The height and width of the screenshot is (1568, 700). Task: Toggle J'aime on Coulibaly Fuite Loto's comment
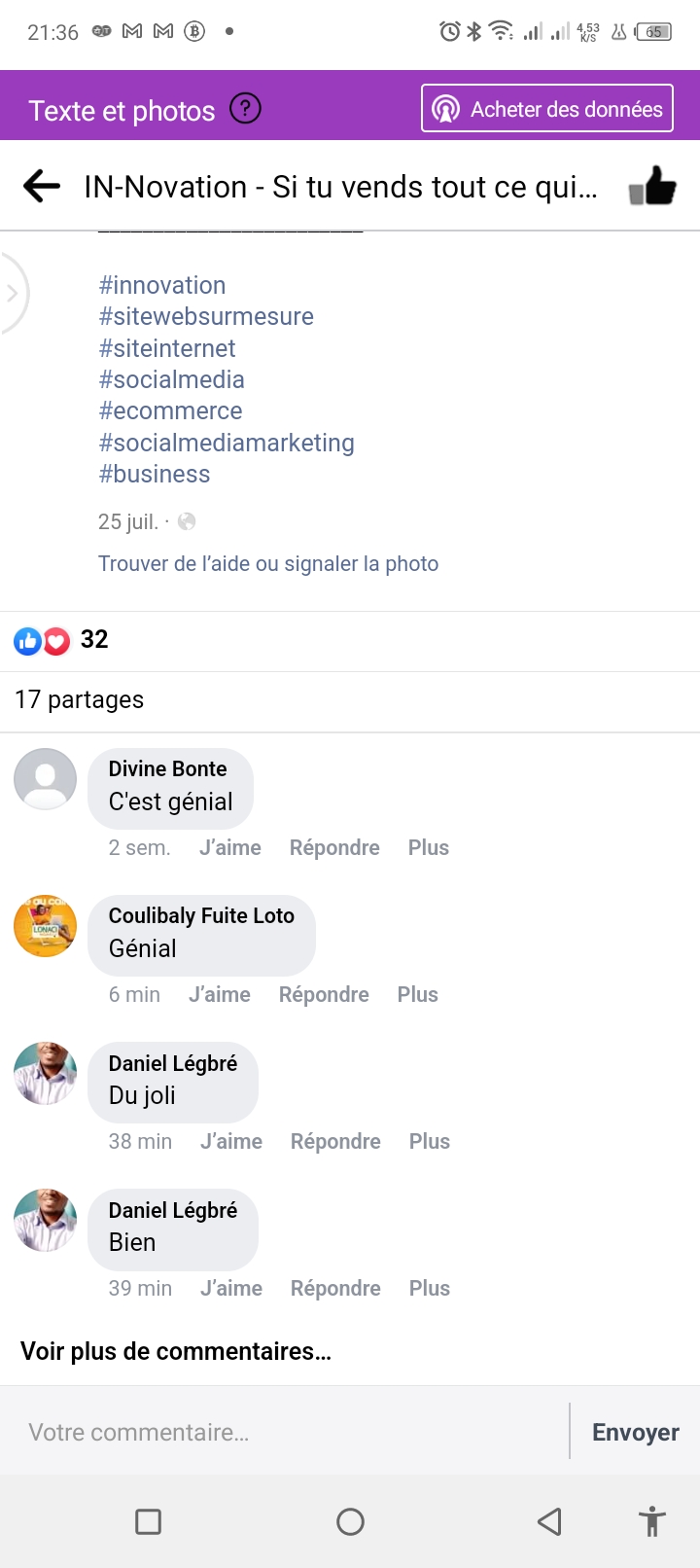click(x=220, y=994)
